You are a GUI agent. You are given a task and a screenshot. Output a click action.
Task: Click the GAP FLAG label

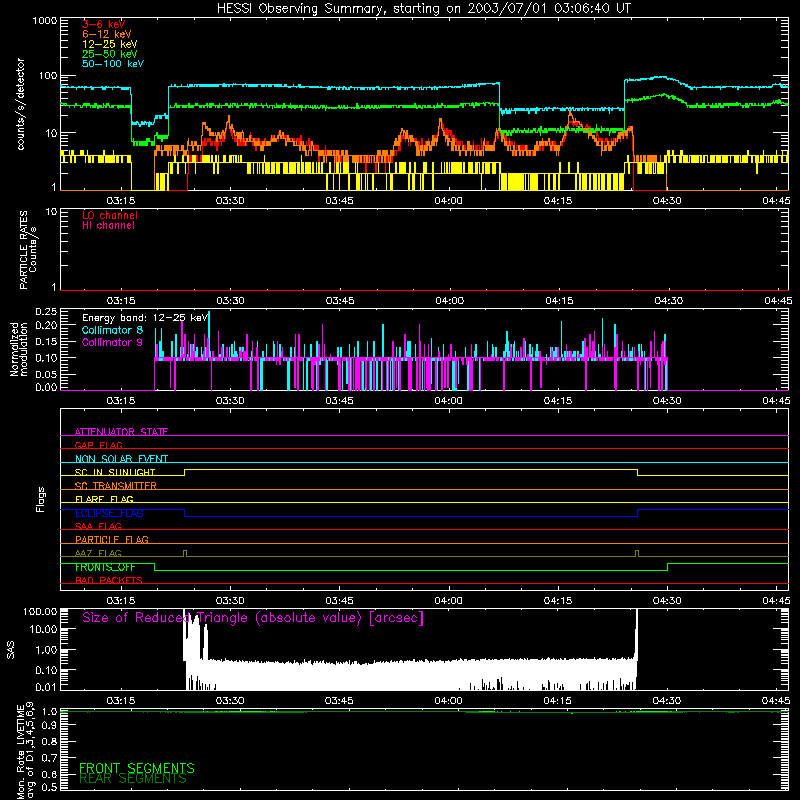[x=98, y=445]
